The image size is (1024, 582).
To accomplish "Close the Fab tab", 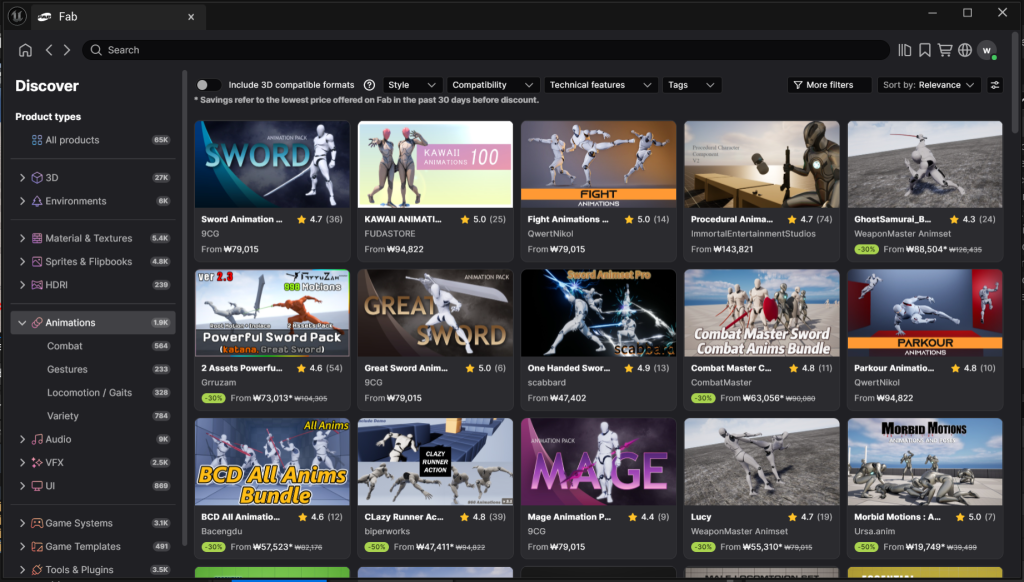I will point(191,17).
